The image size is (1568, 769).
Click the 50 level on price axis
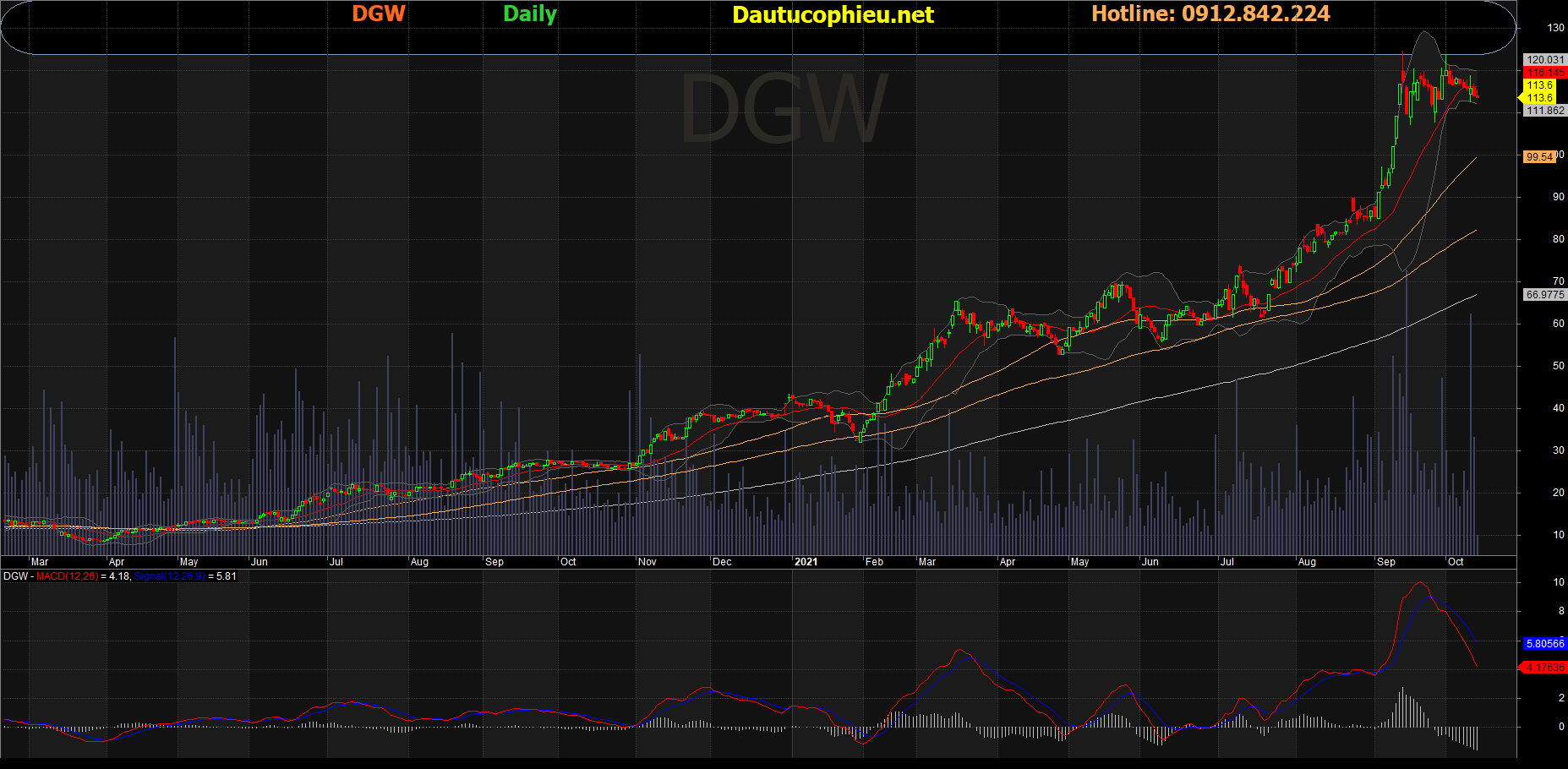click(x=1558, y=366)
